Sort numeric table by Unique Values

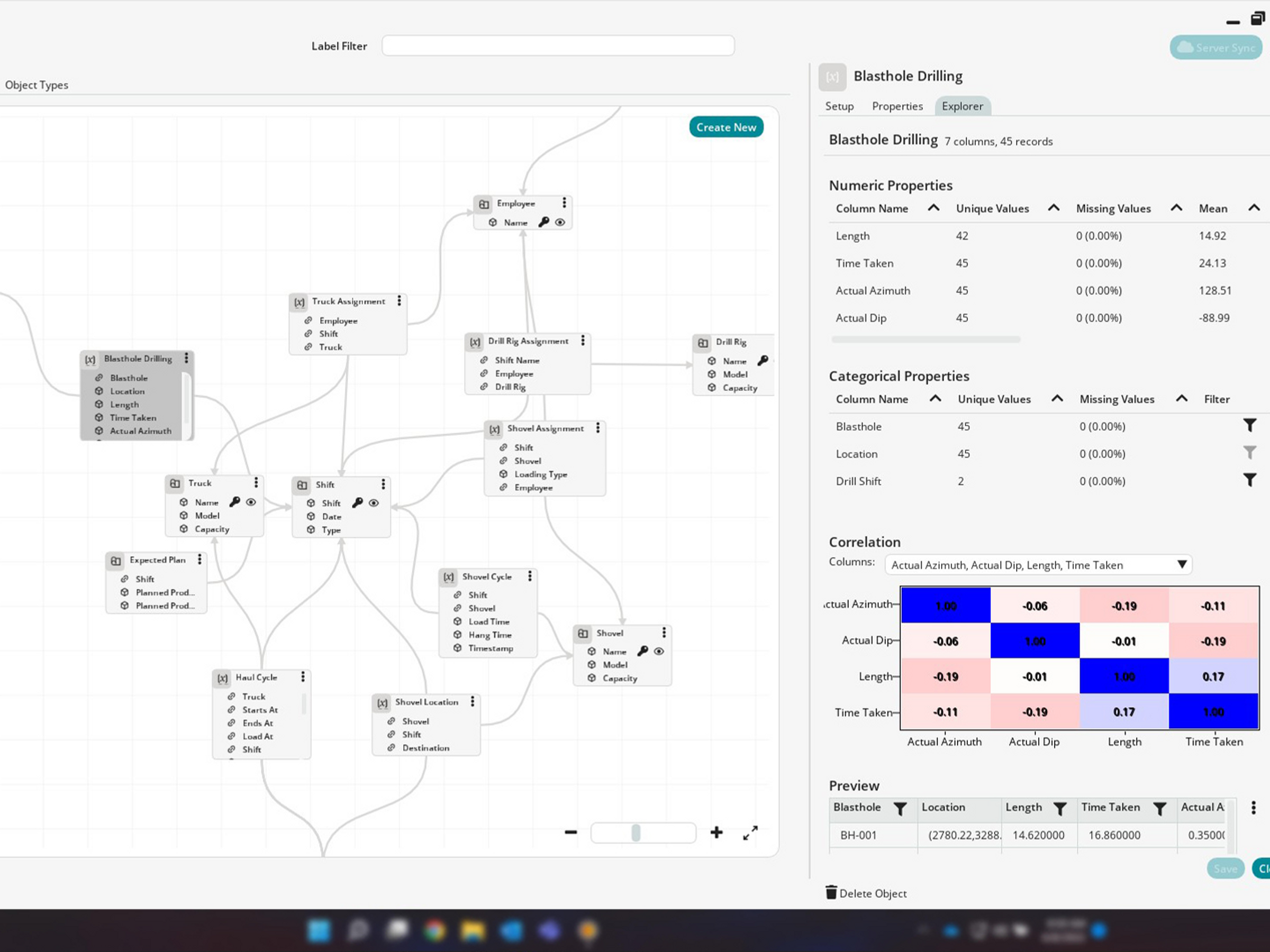tap(1054, 208)
